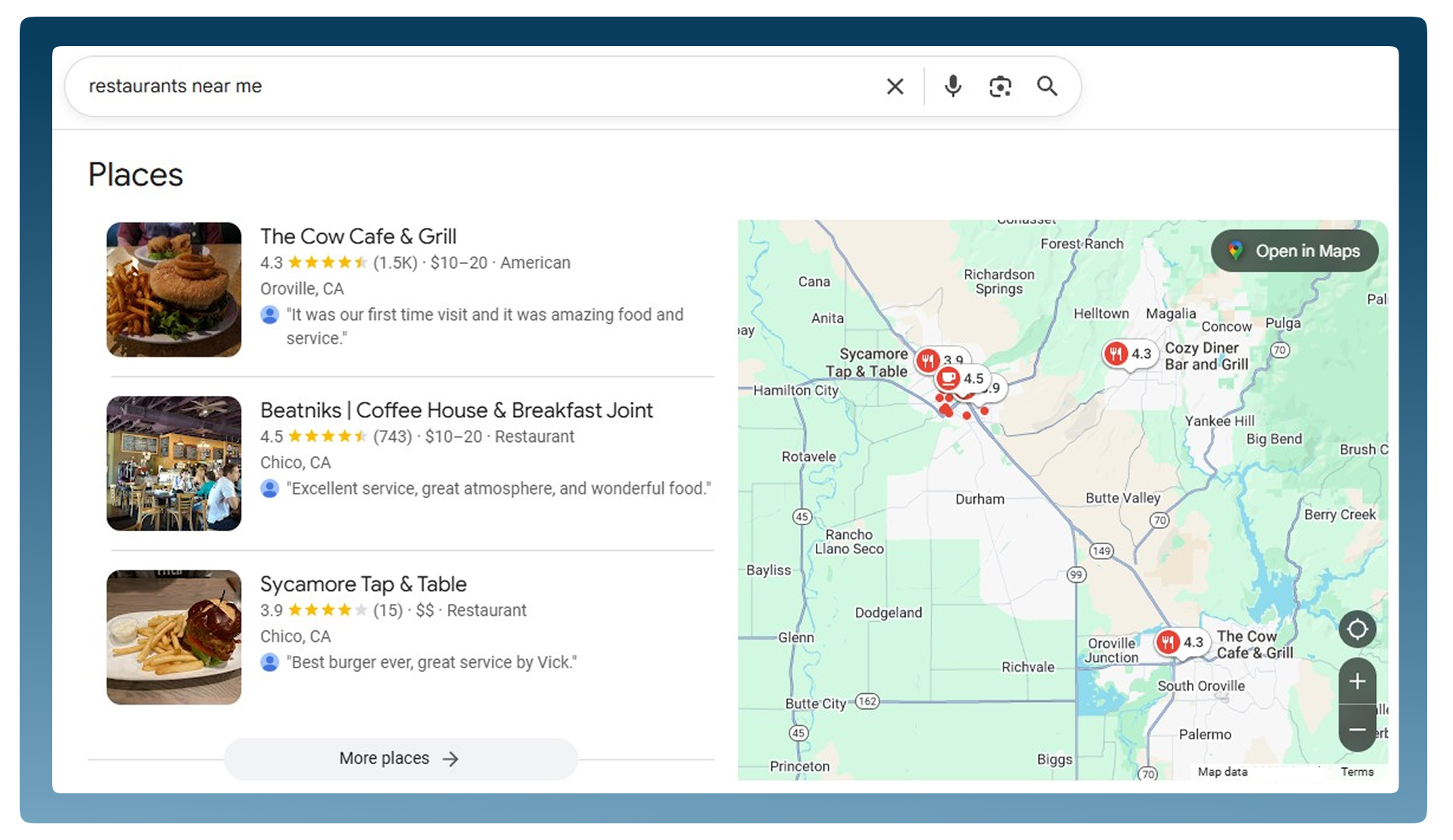Click the Durham label on the map
This screenshot has width=1453, height=840.
pos(980,499)
